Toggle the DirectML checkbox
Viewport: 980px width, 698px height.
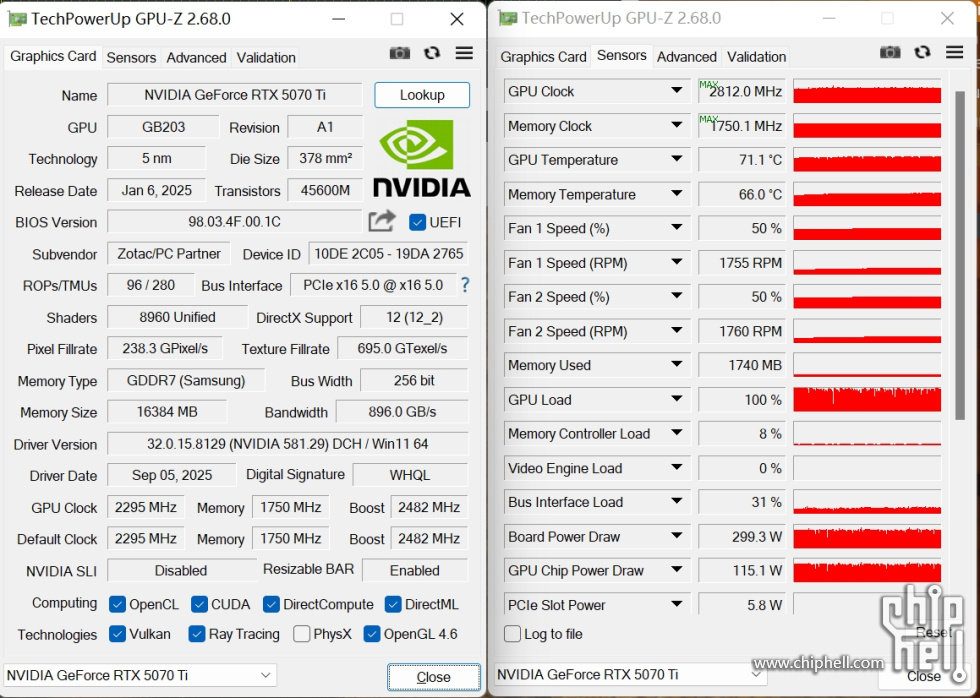pos(393,604)
